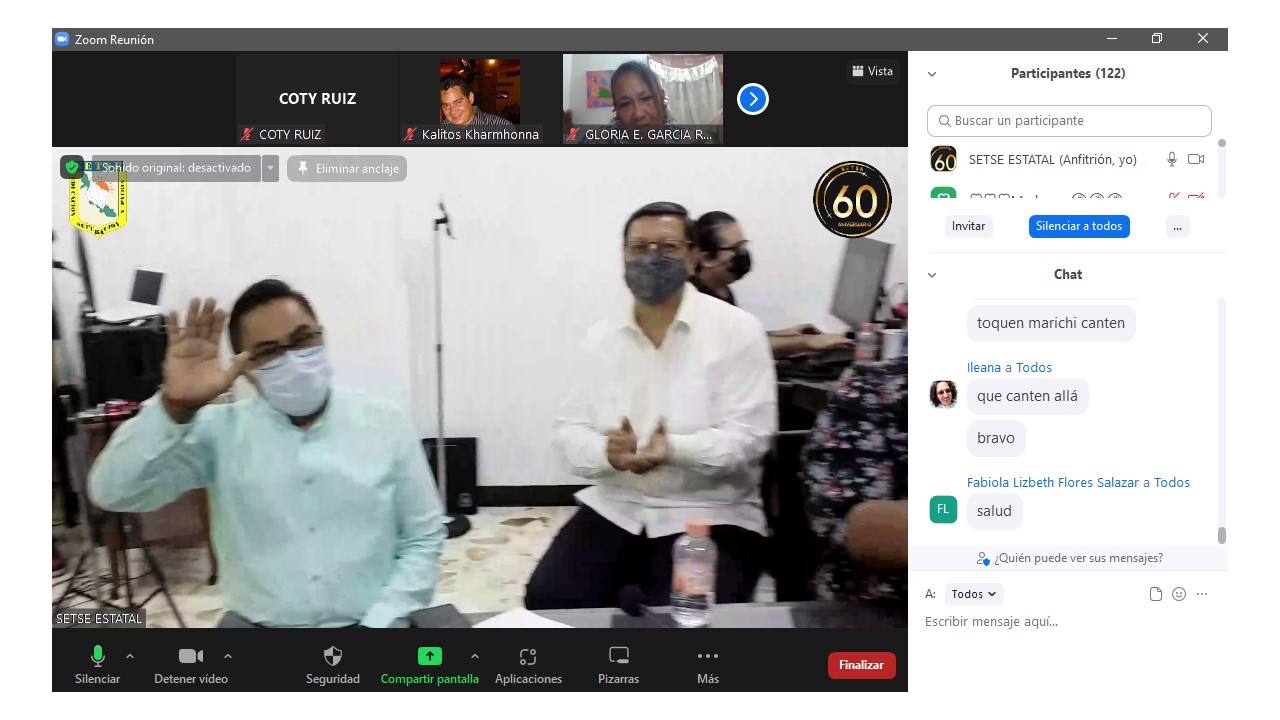The width and height of the screenshot is (1280, 720).
Task: Start sharing with Compartir pantalla
Action: click(429, 665)
